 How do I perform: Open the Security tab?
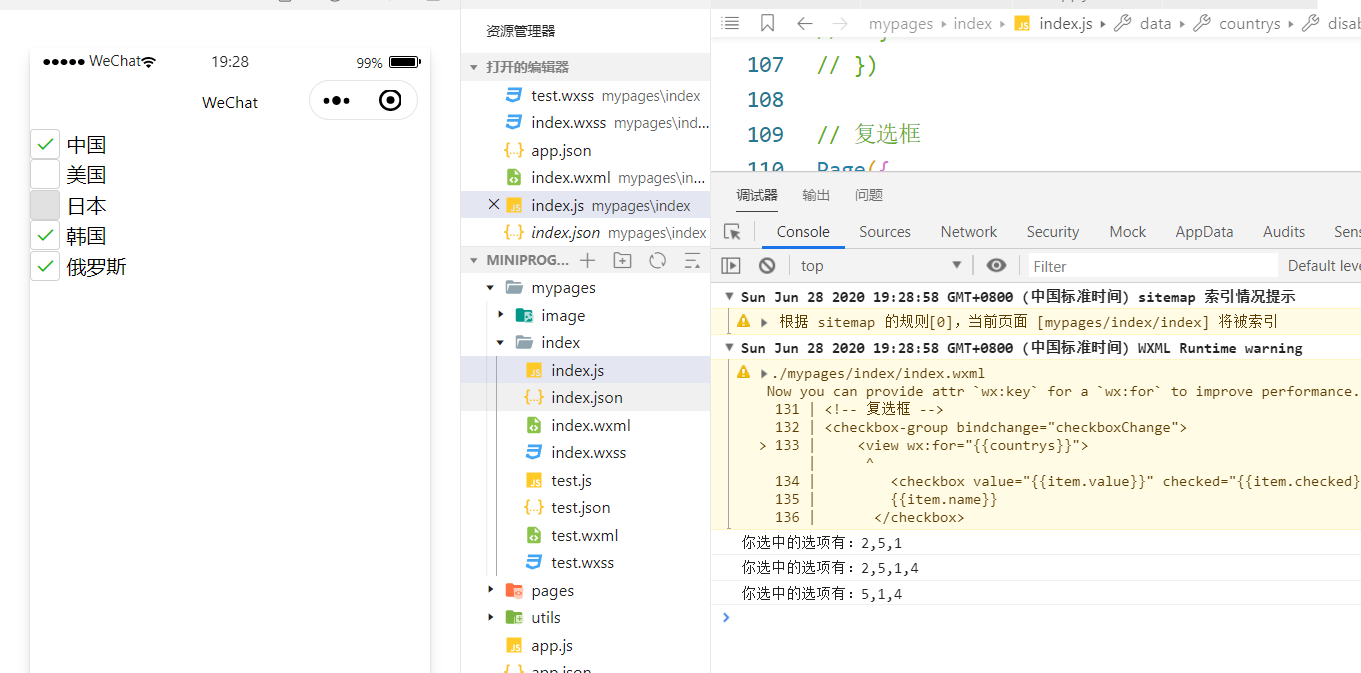tap(1053, 232)
